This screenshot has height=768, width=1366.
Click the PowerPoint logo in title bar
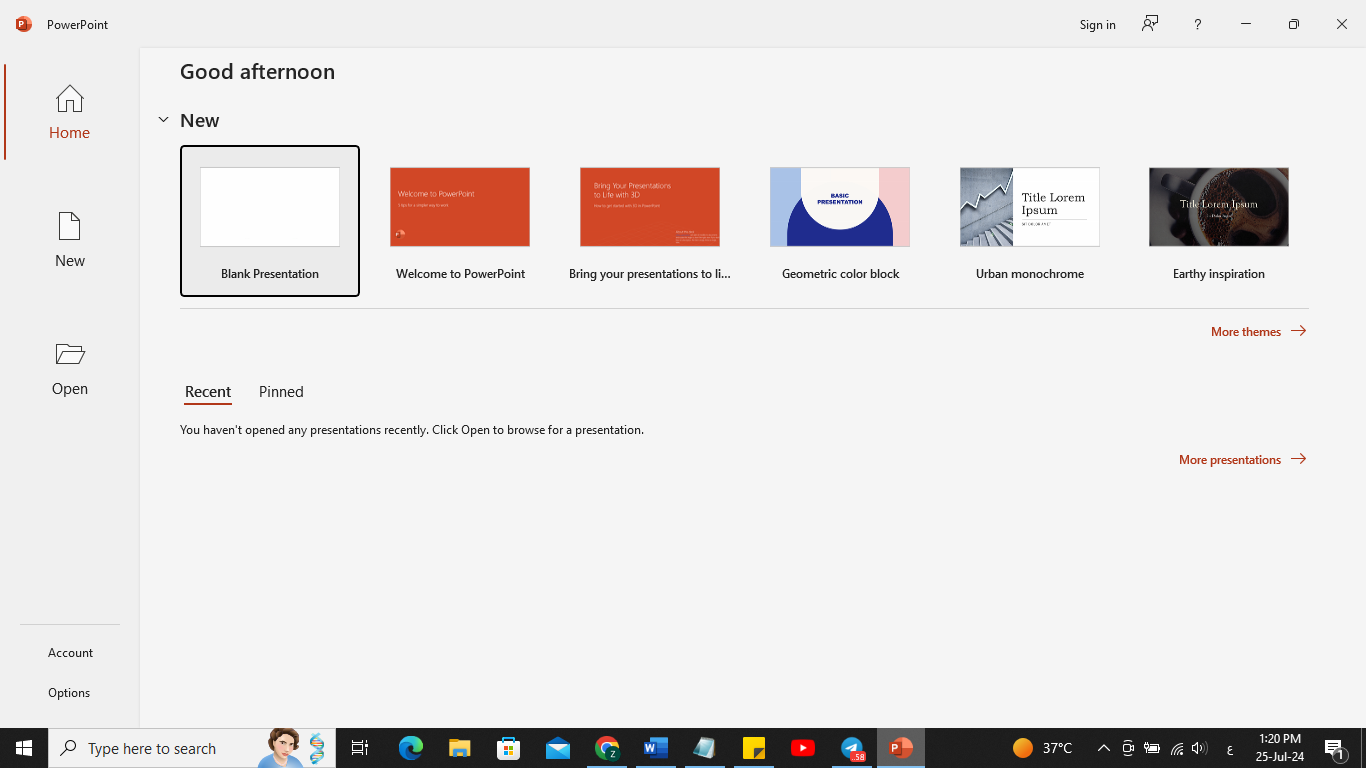(x=24, y=24)
